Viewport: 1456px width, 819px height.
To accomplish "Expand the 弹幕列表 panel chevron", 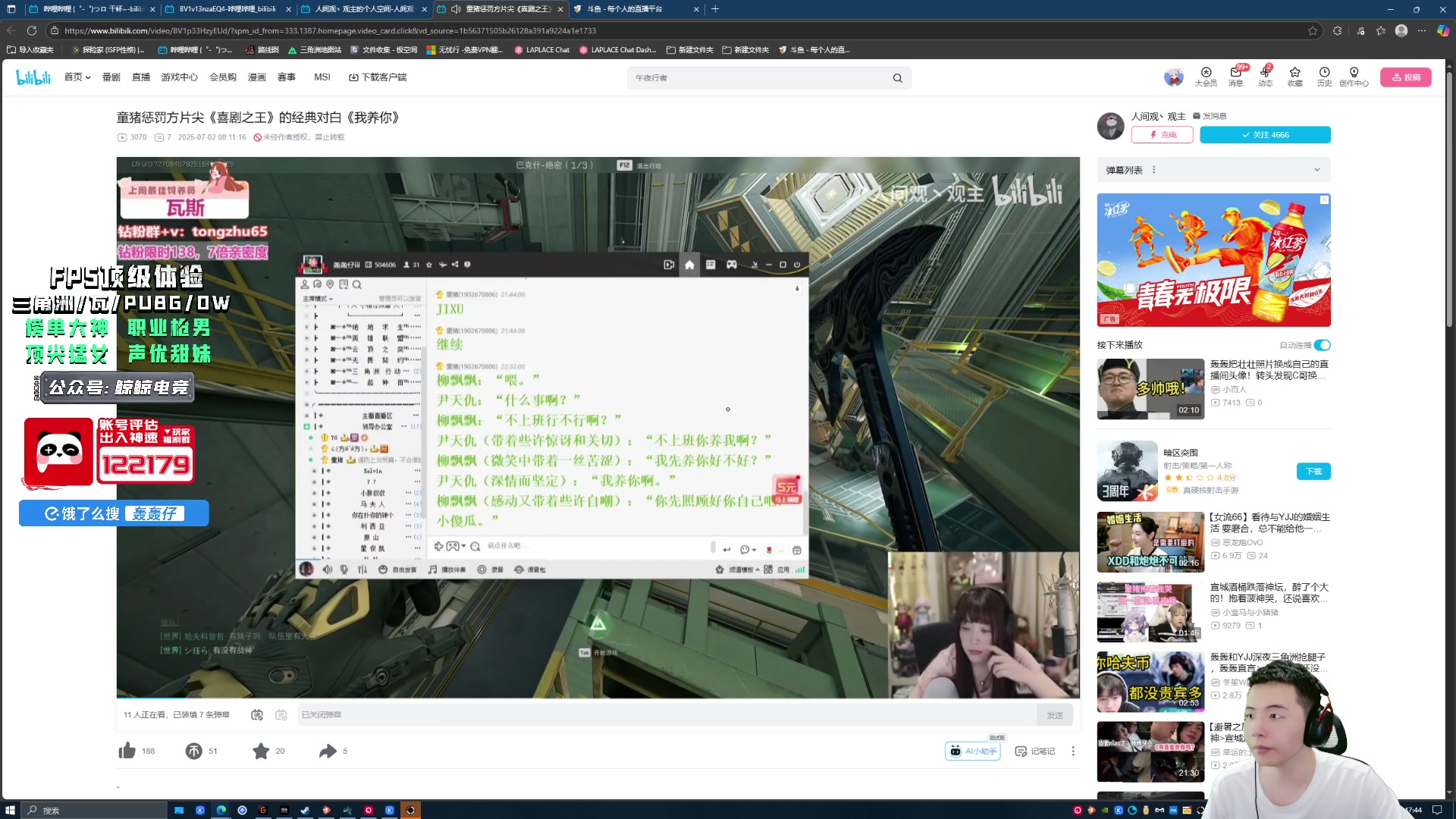I will 1317,170.
